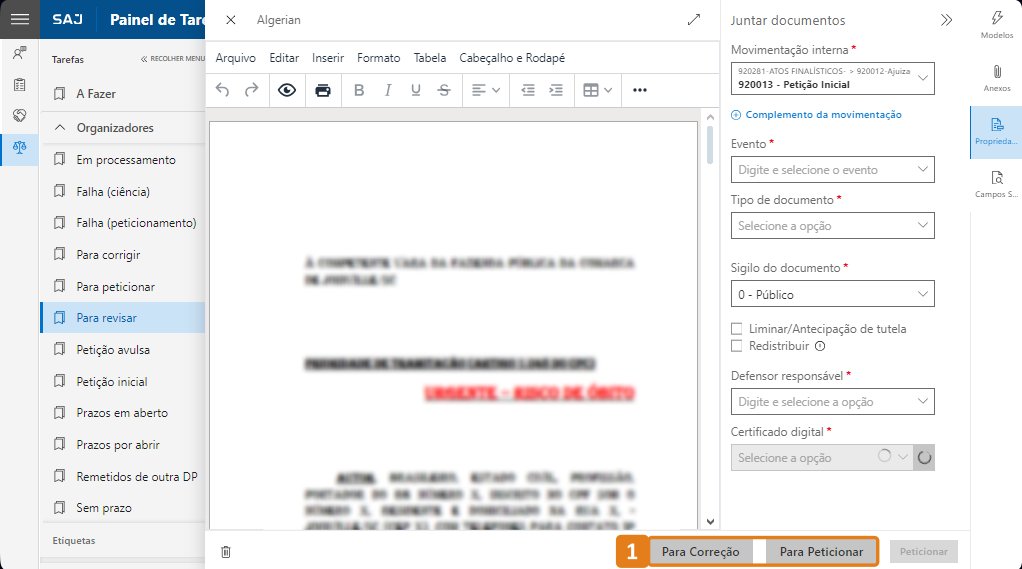Select the Para corrigir organizer
Image resolution: width=1022 pixels, height=569 pixels.
(x=123, y=255)
